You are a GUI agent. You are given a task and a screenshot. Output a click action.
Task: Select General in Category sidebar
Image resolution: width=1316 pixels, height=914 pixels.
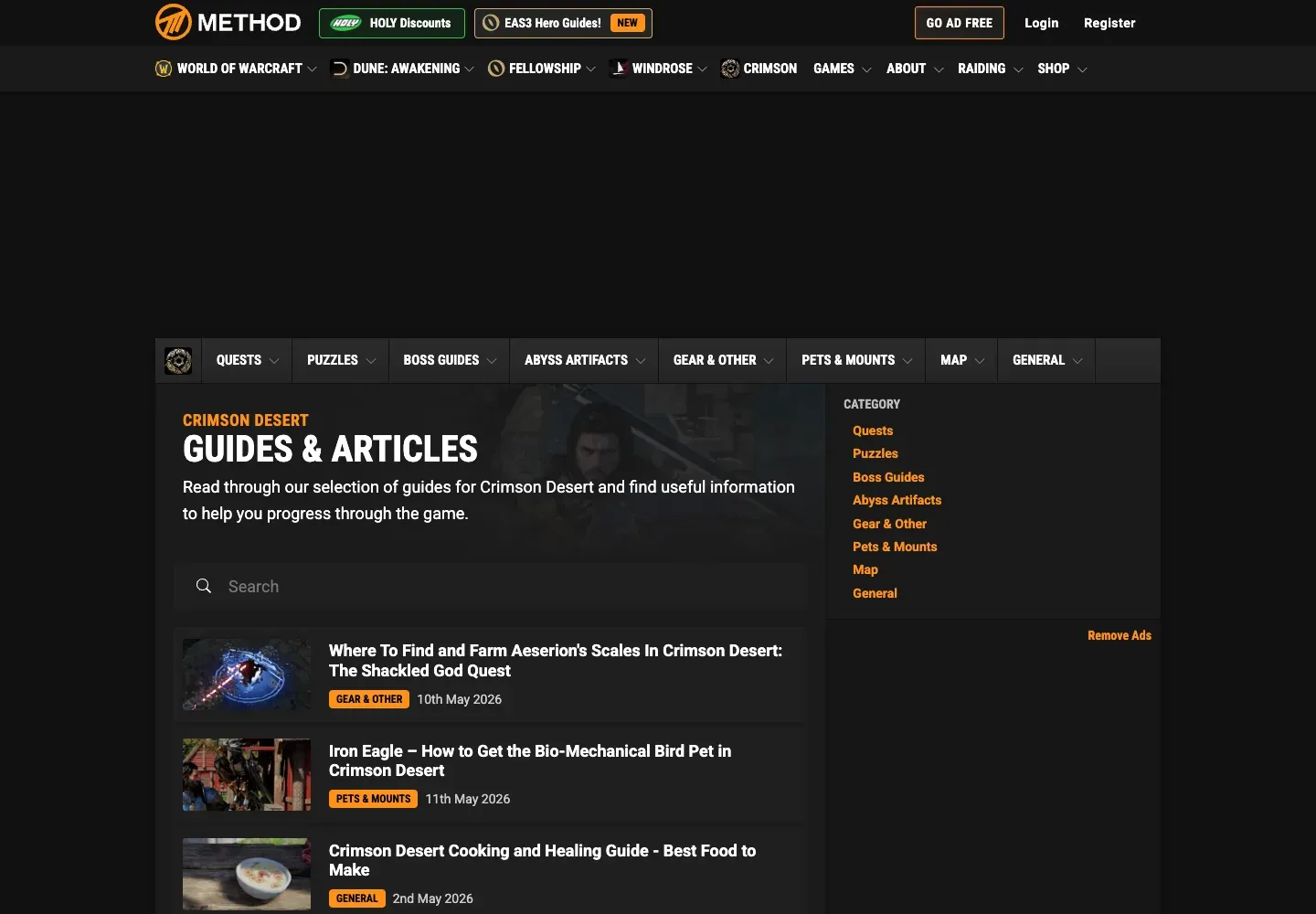(x=875, y=593)
